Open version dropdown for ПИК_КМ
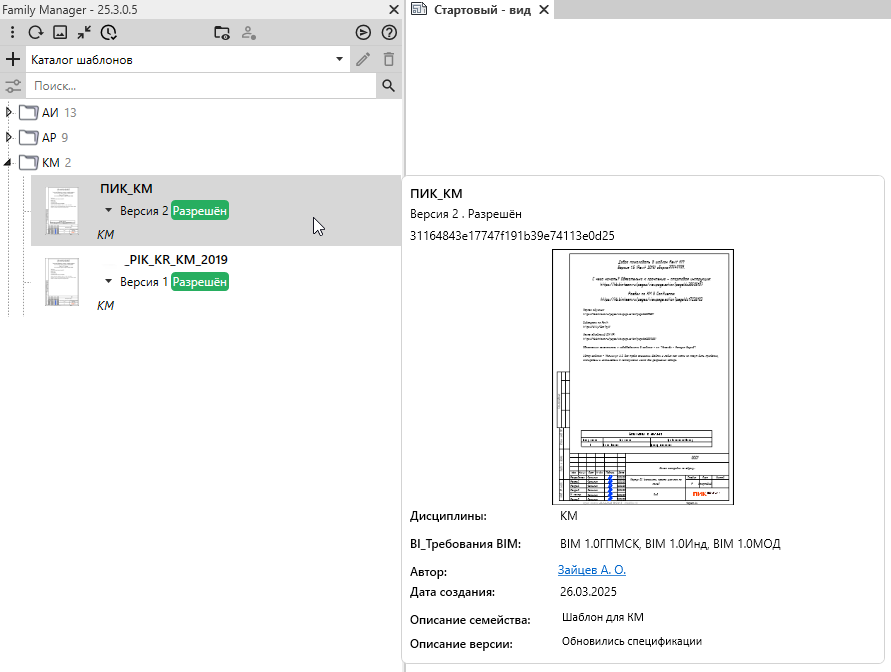Image resolution: width=891 pixels, height=672 pixels. click(x=109, y=210)
